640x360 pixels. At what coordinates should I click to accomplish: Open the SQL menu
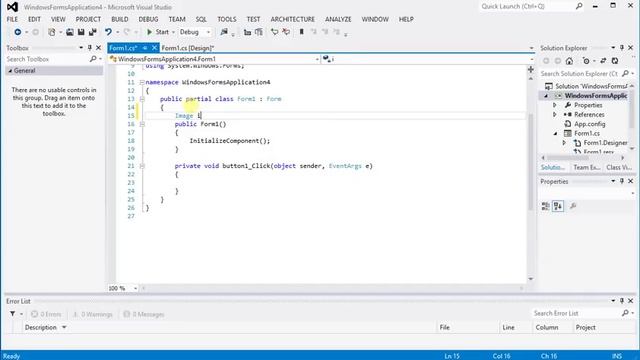pos(201,19)
